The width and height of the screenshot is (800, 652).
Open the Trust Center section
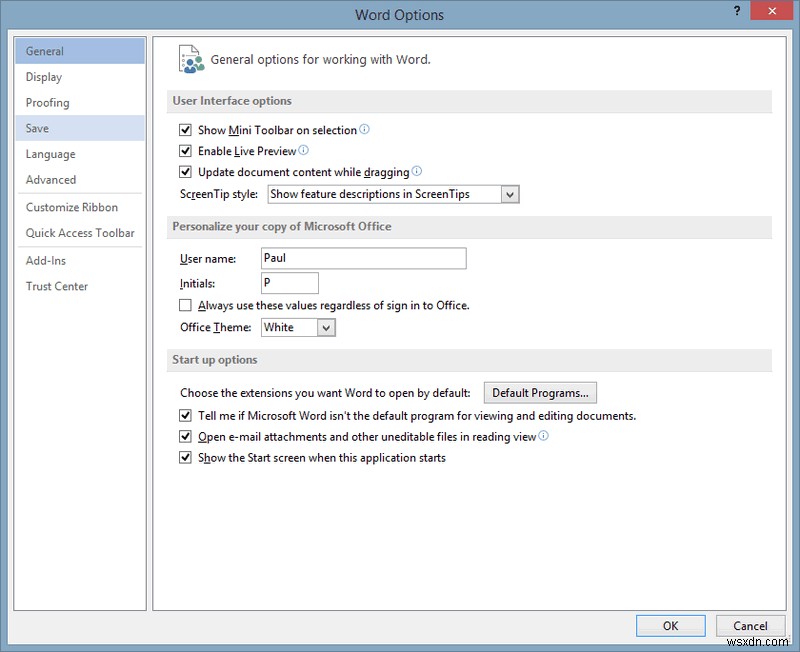coord(57,286)
